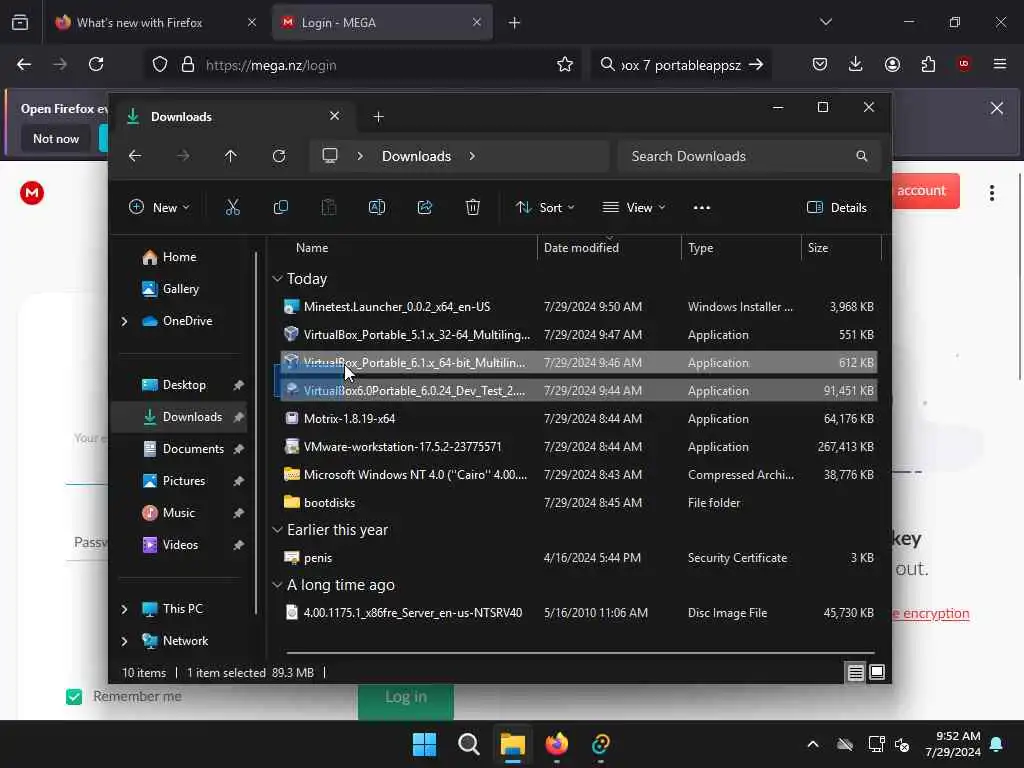Open Firefox account icon

pyautogui.click(x=892, y=64)
